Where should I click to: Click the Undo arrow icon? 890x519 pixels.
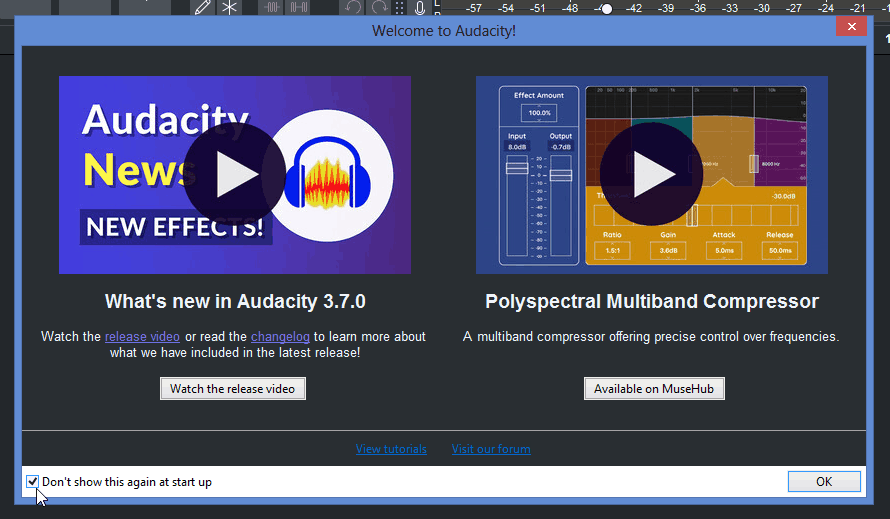click(353, 7)
